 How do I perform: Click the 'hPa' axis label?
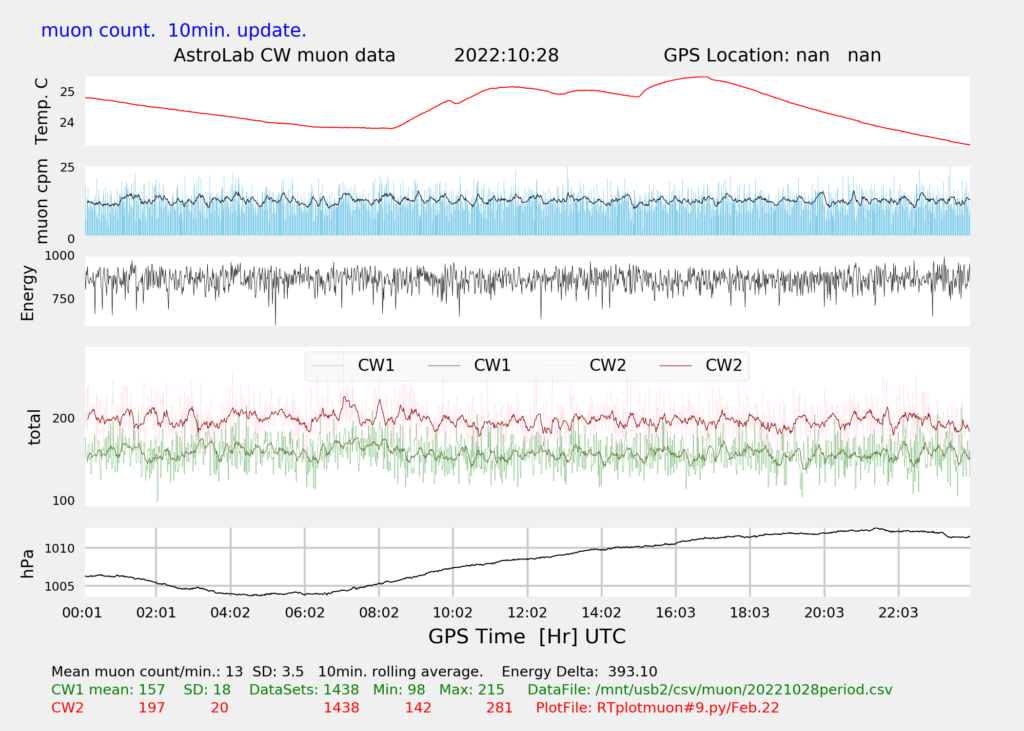[x=27, y=563]
